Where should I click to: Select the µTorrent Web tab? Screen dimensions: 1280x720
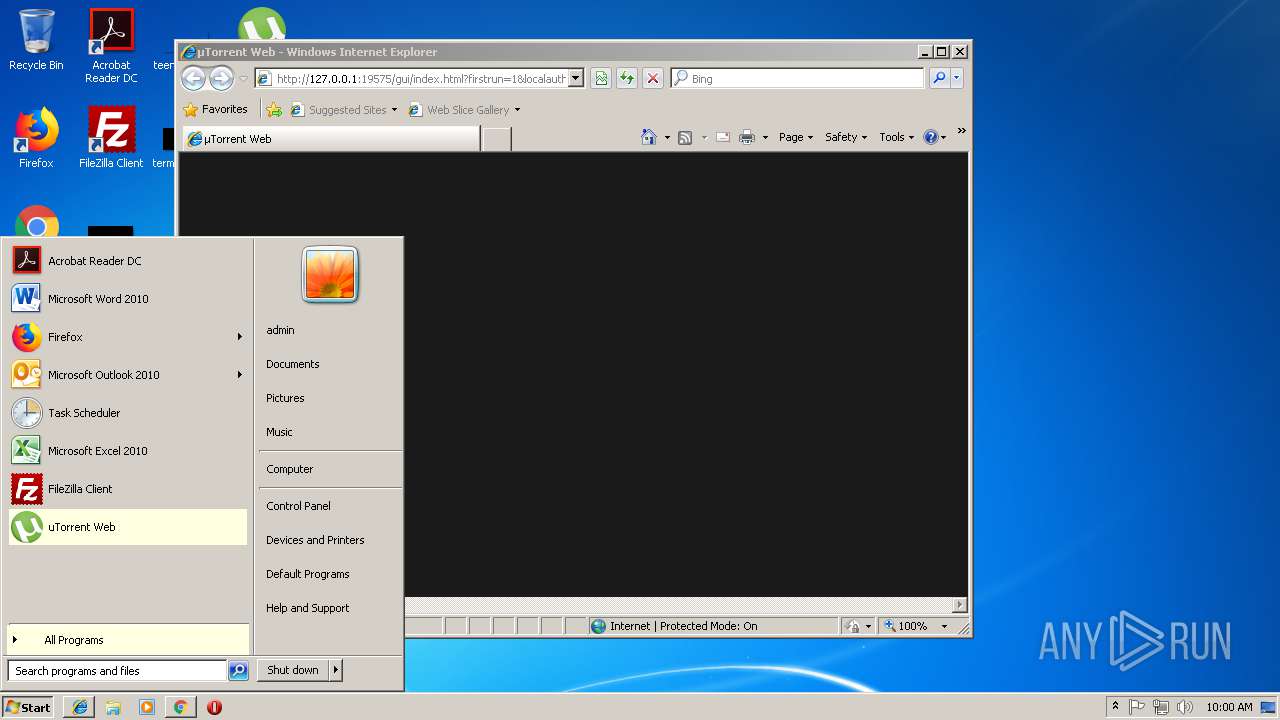(x=331, y=139)
